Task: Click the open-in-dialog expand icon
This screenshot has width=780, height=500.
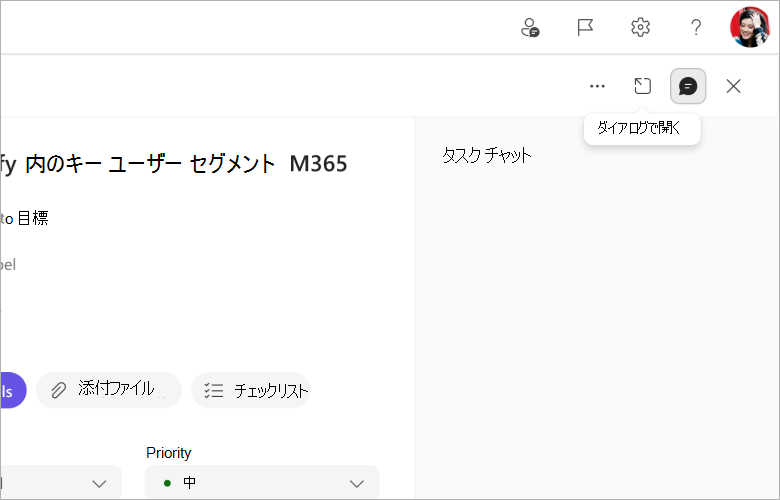Action: tap(642, 86)
